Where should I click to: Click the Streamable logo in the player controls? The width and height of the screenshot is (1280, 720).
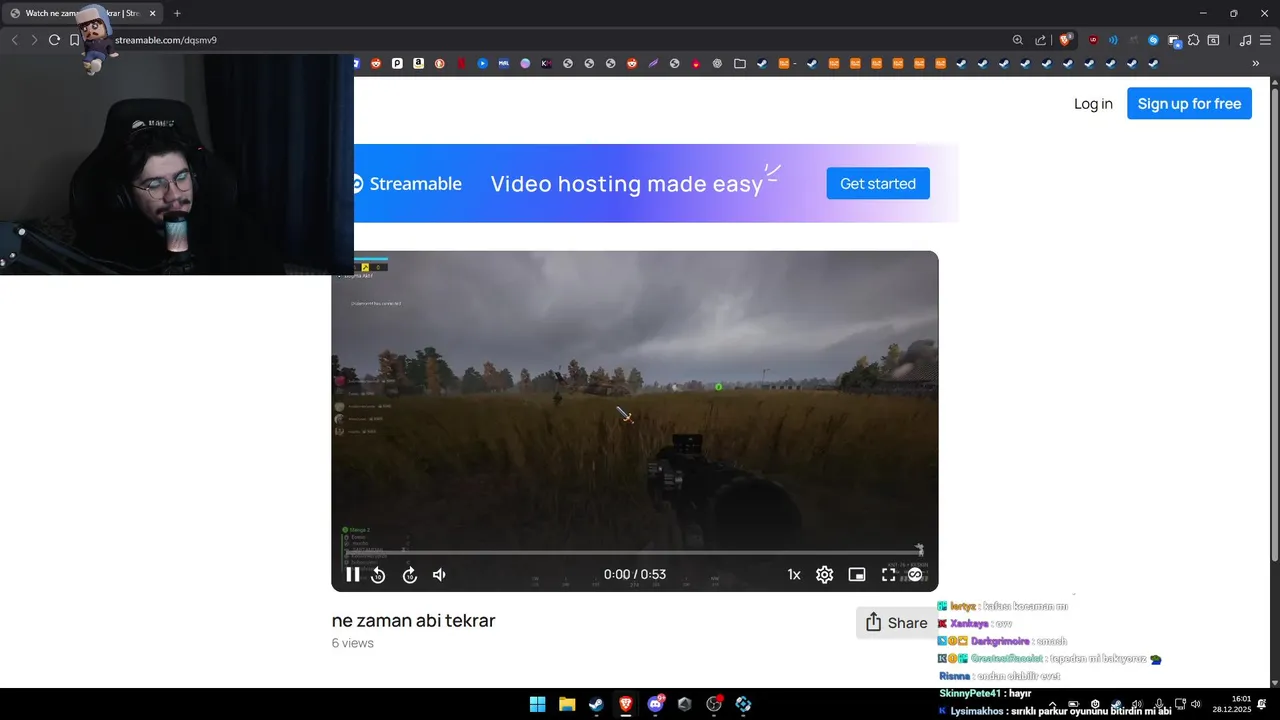(915, 575)
